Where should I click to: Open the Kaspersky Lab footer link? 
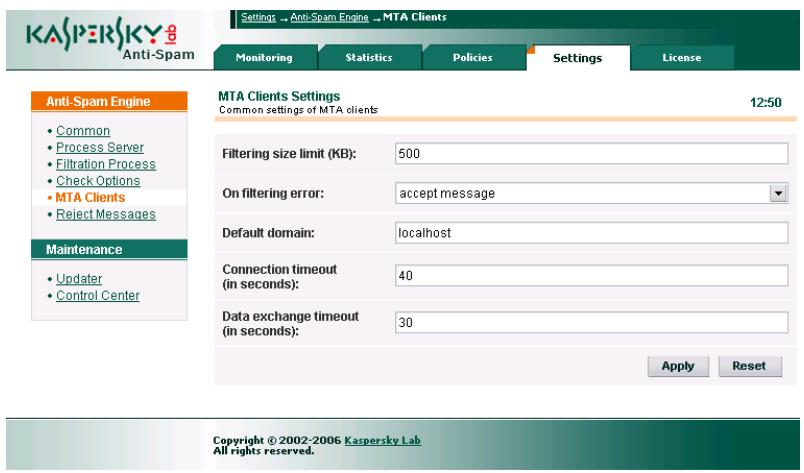(383, 440)
